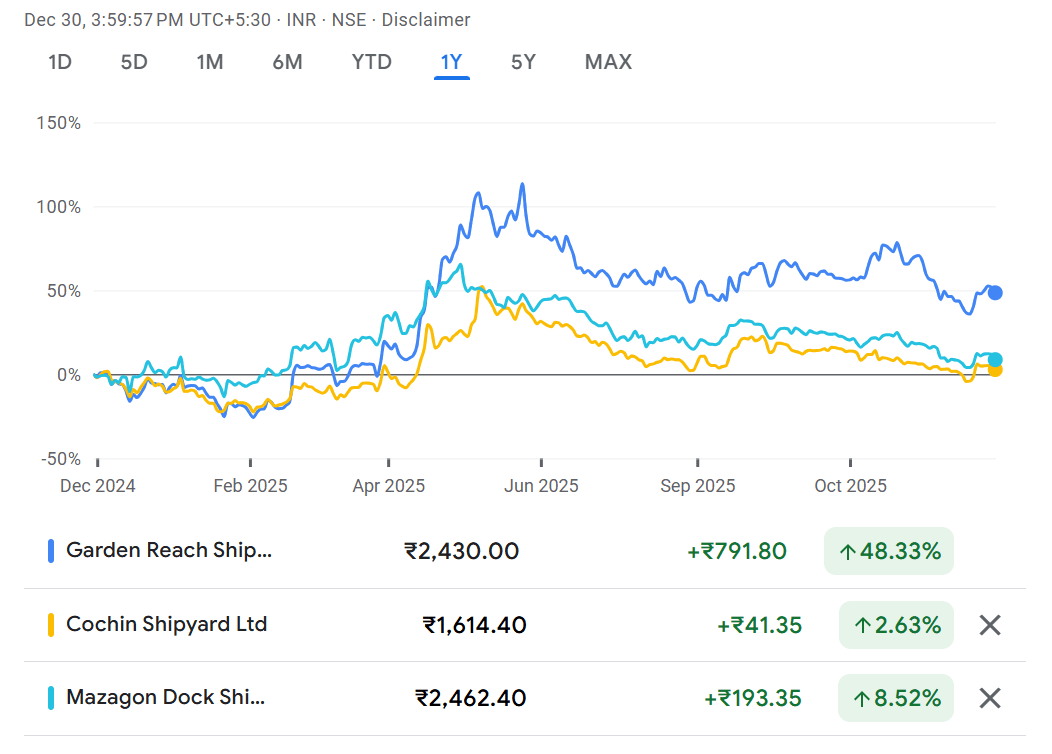Click the blue Garden Reach color marker
Image resolution: width=1052 pixels, height=754 pixels.
[51, 550]
